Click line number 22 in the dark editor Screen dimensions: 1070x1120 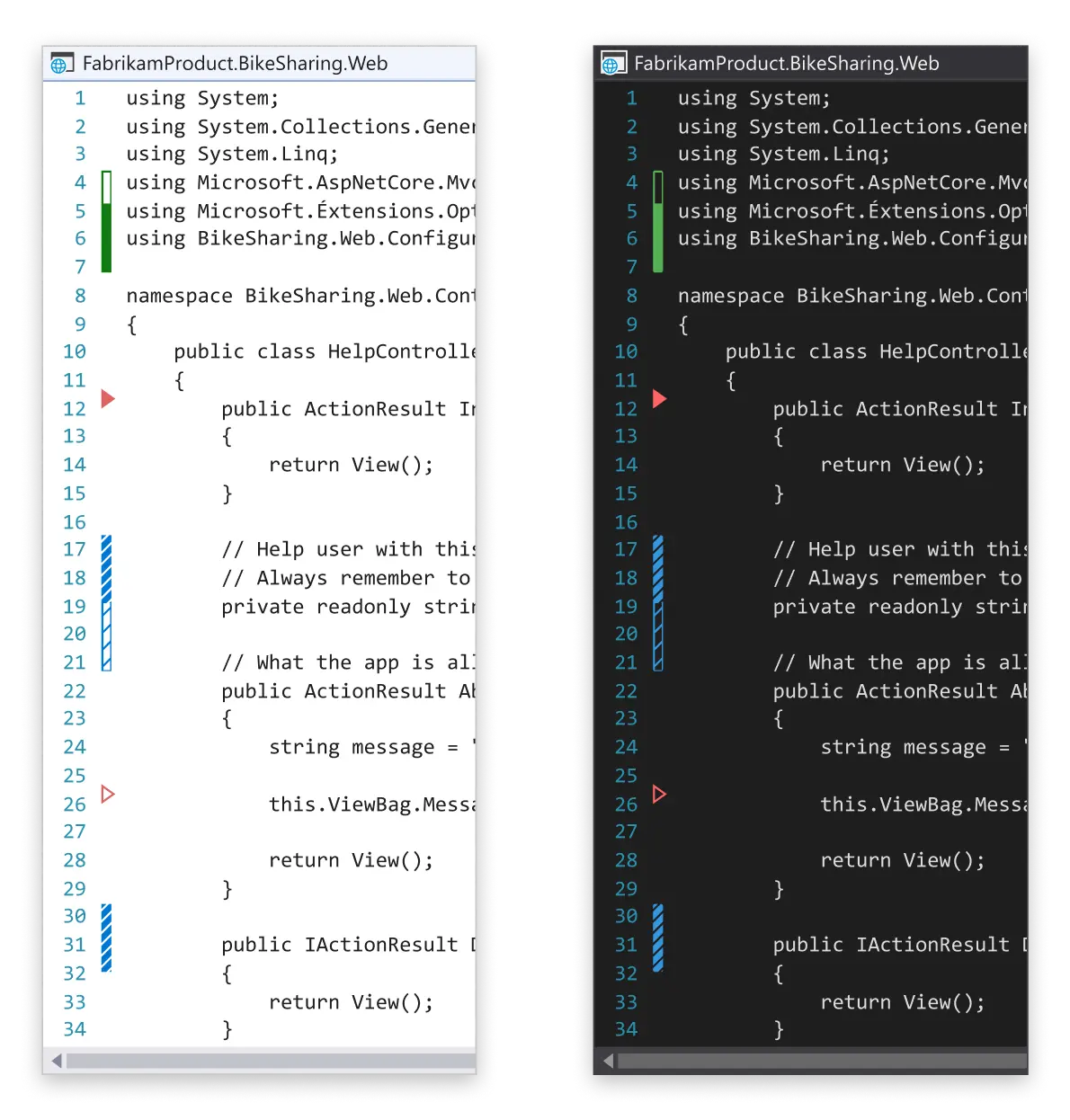coord(627,691)
